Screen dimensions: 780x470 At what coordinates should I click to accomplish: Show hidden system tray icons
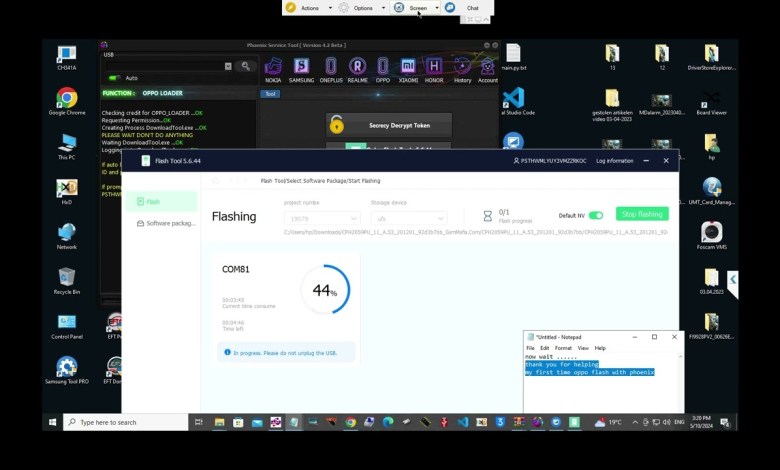pyautogui.click(x=635, y=422)
